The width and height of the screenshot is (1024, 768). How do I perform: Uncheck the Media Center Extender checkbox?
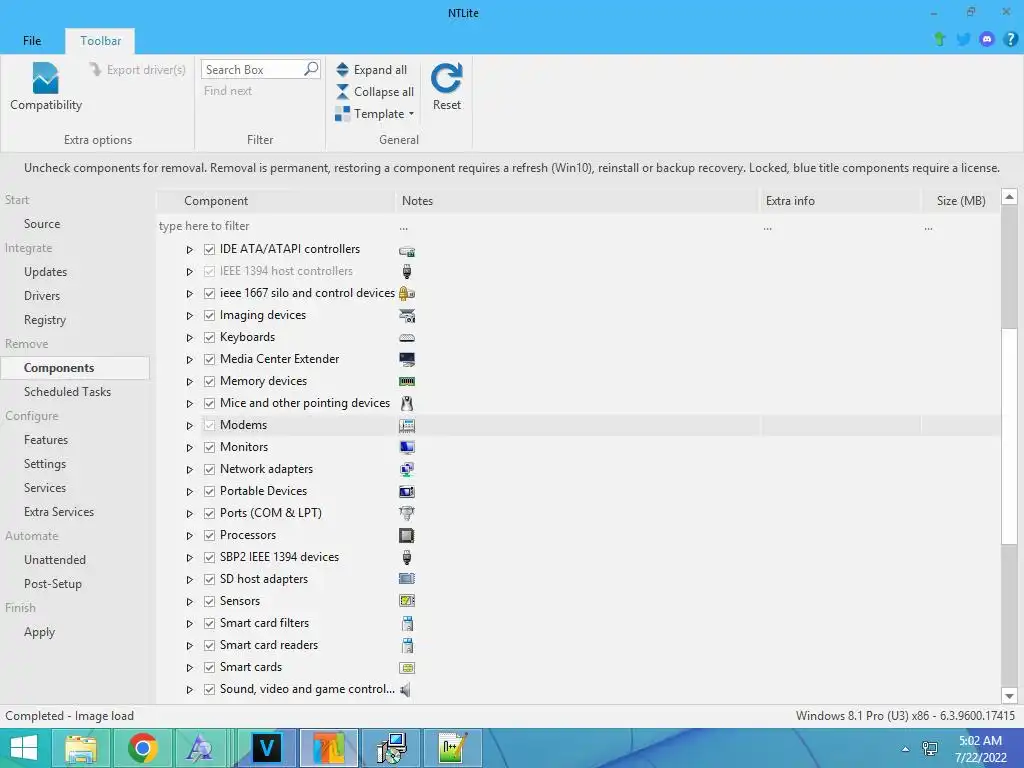209,359
